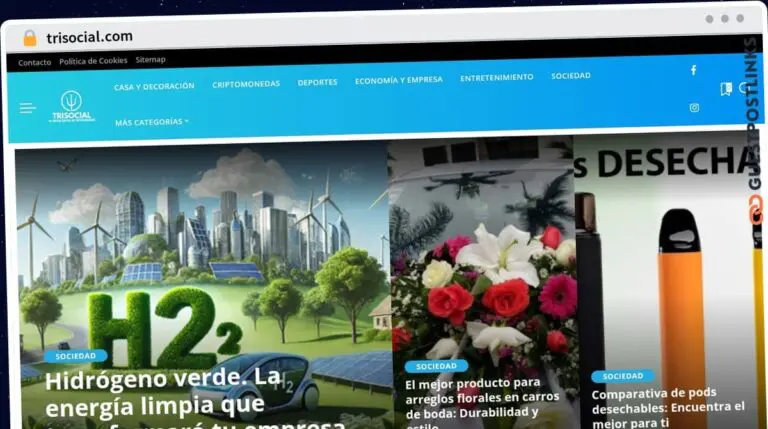The height and width of the screenshot is (429, 768).
Task: Open the Política de Cookies link
Action: coord(93,61)
